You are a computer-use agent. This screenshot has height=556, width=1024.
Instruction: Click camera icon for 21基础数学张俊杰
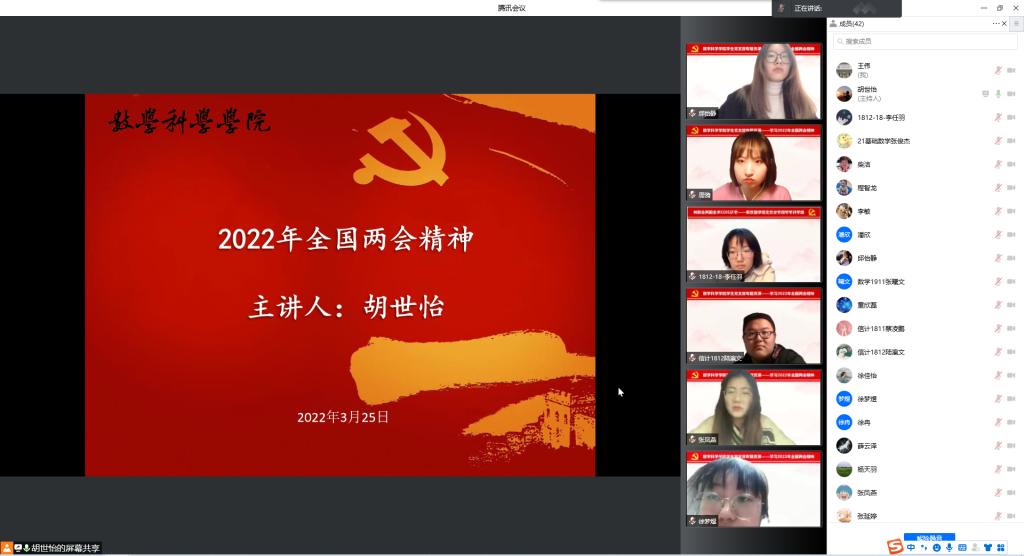1011,140
